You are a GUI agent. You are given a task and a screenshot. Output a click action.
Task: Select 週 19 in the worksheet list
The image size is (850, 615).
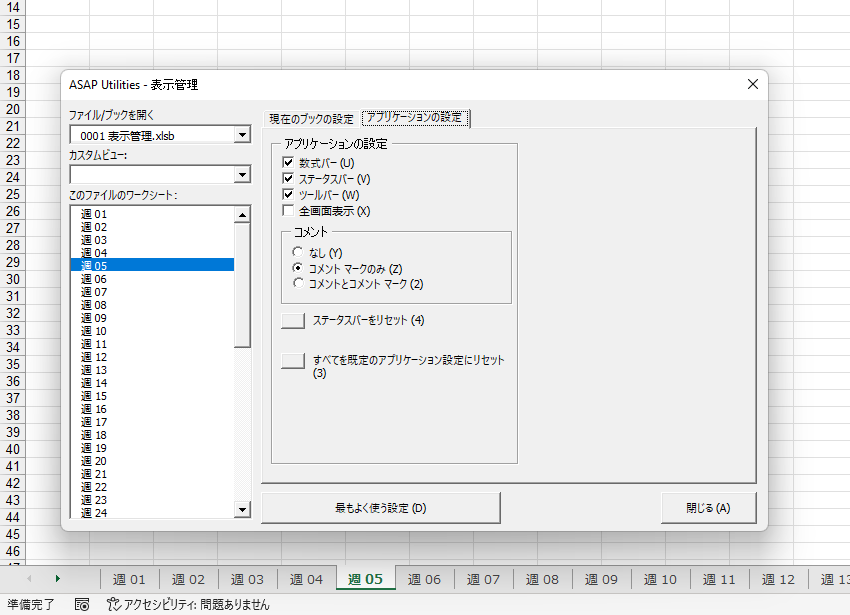click(x=152, y=448)
